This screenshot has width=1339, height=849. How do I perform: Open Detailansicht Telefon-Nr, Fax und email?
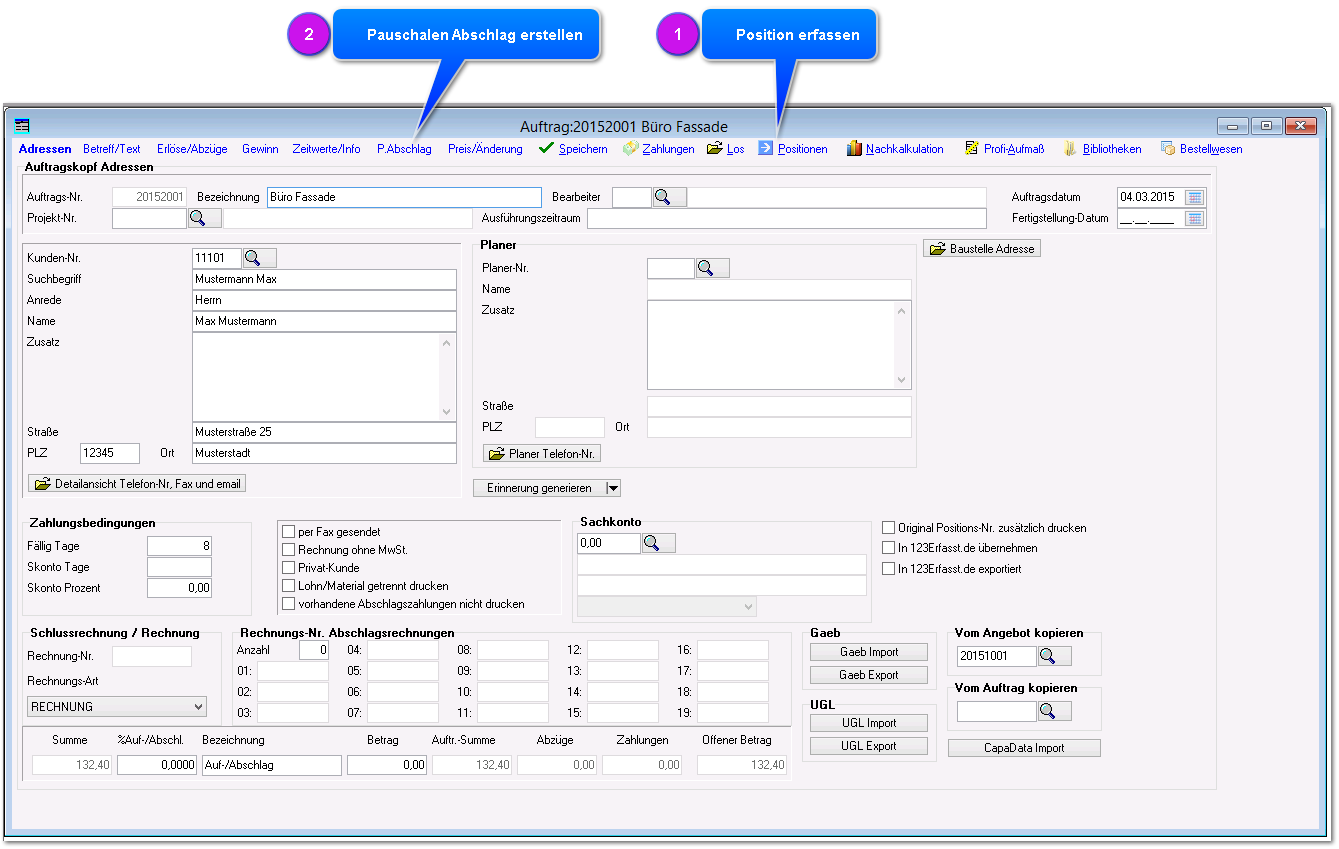click(x=136, y=483)
